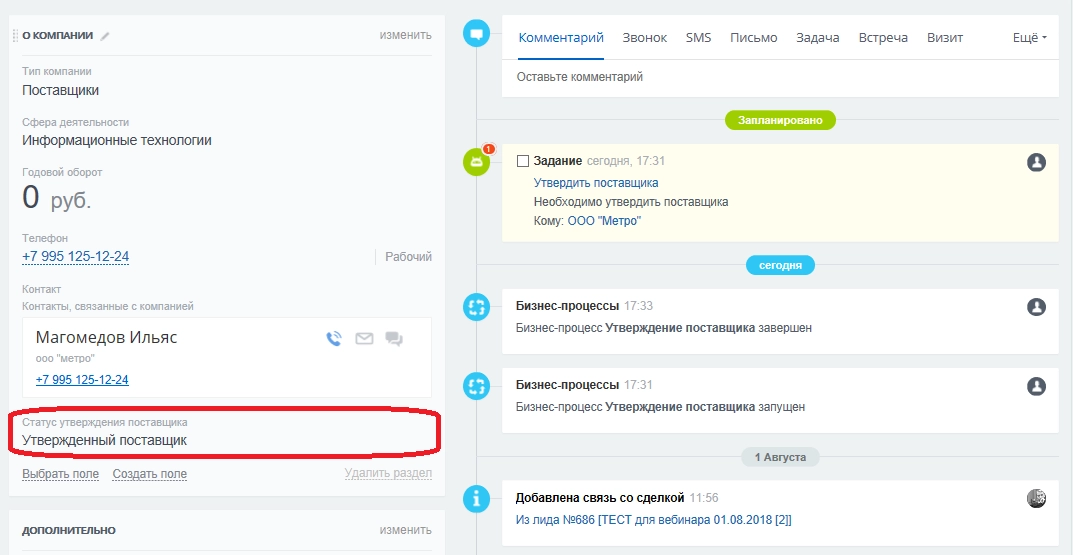
Task: Click info icon for deal link entry
Action: click(477, 498)
